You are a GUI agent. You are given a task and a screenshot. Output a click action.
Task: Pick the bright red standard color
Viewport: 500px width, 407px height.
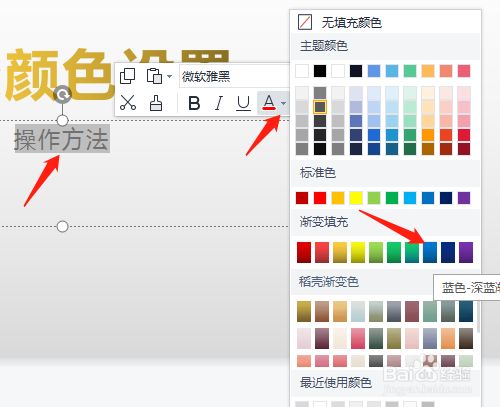tap(320, 198)
